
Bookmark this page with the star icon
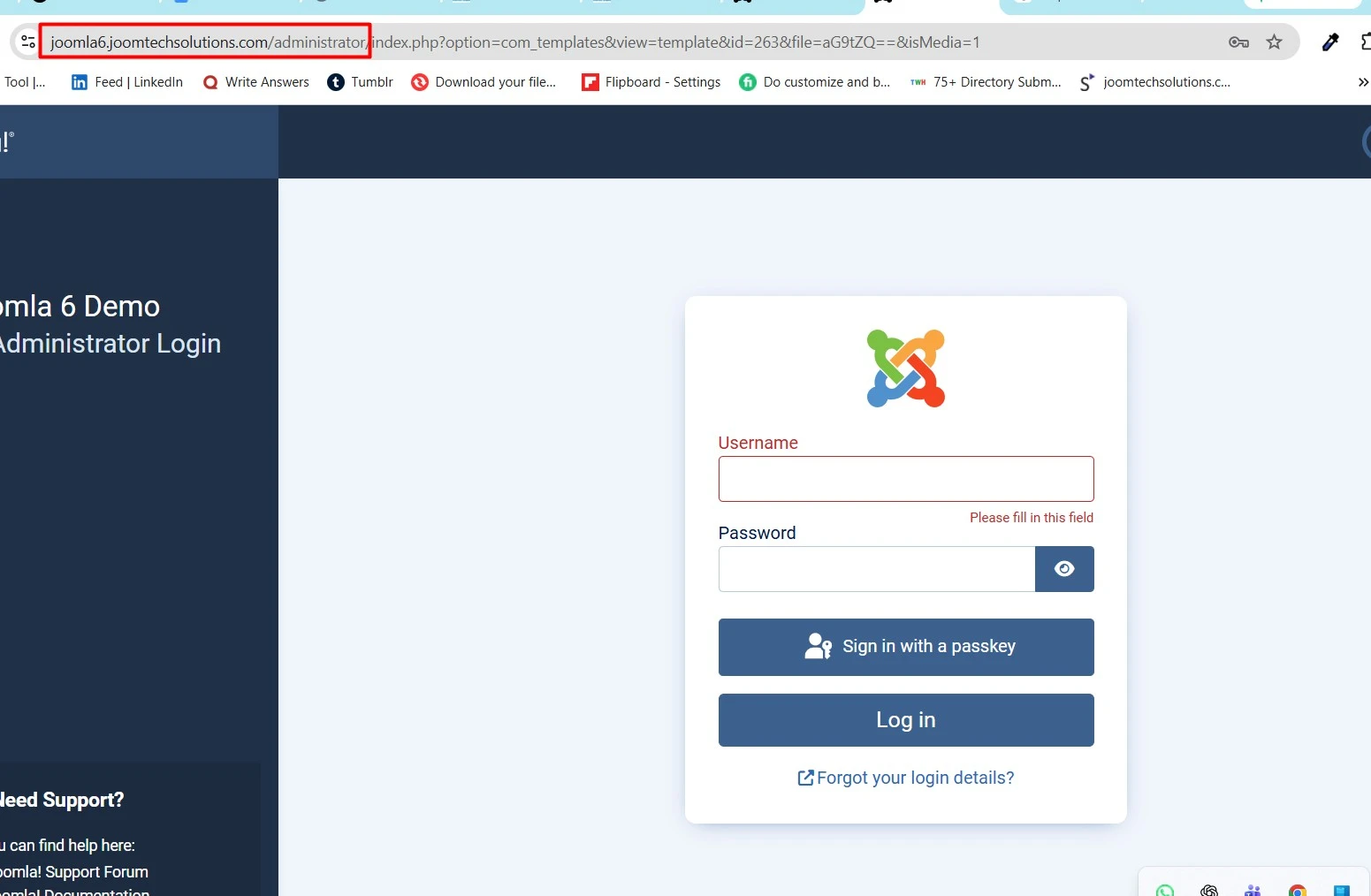1274,42
